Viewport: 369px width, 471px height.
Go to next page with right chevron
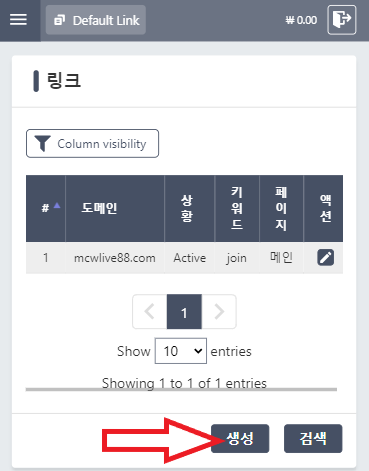click(219, 312)
